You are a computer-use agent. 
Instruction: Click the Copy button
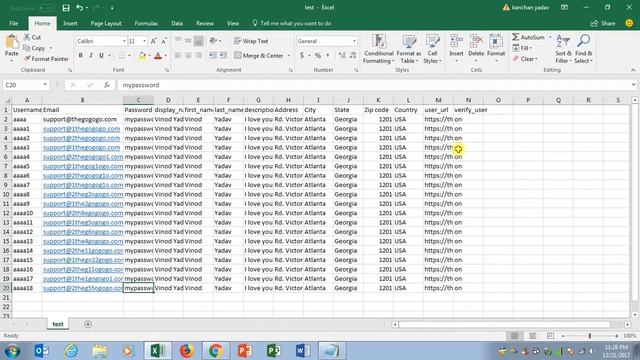34,48
